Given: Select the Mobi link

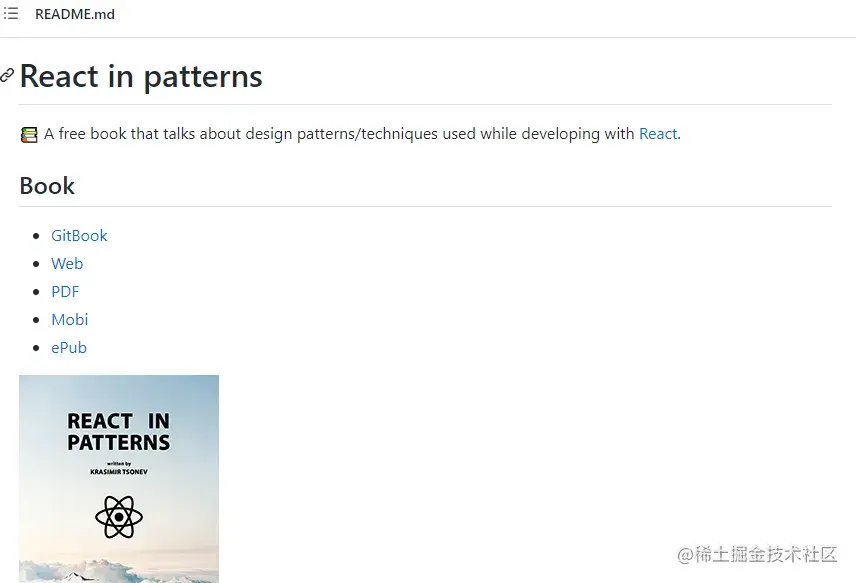Looking at the screenshot, I should click(x=70, y=319).
